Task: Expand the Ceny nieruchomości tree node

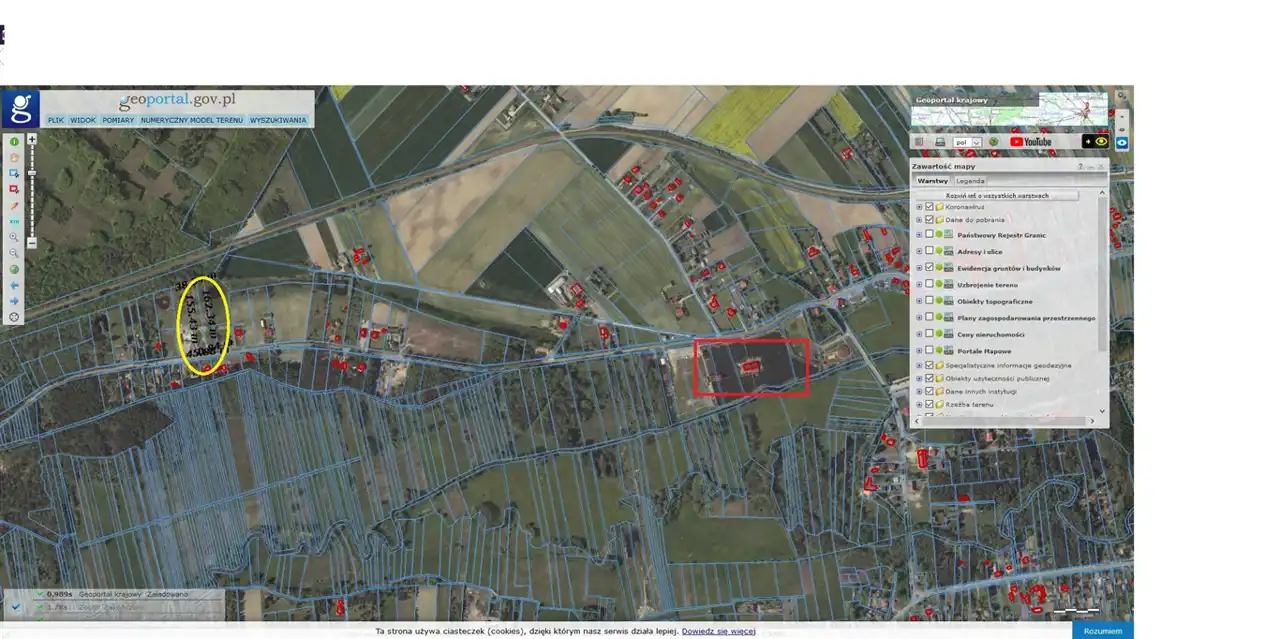Action: click(x=918, y=334)
